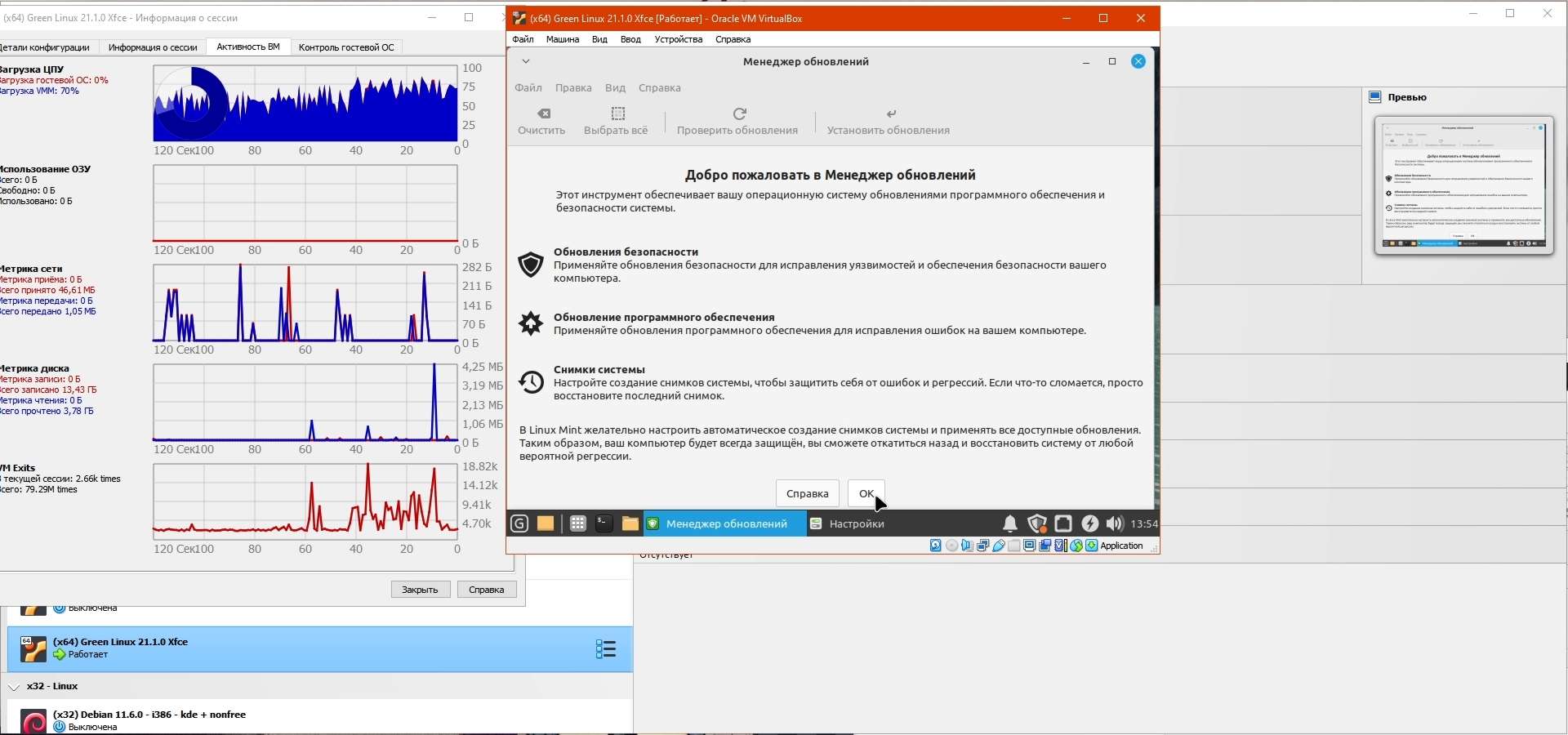Switch to the Информация о сессии tab
Viewport: 1568px width, 735px height.
[153, 47]
